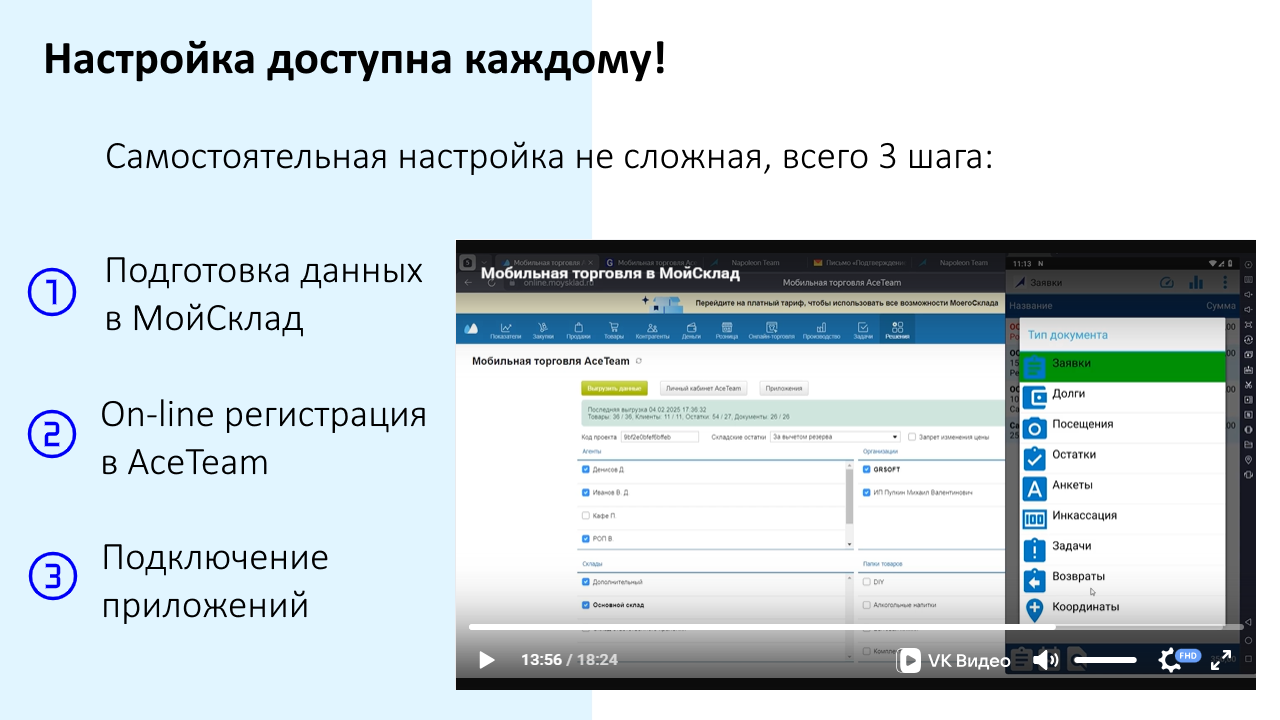Click the Приложения button
Image resolution: width=1280 pixels, height=720 pixels.
(784, 388)
